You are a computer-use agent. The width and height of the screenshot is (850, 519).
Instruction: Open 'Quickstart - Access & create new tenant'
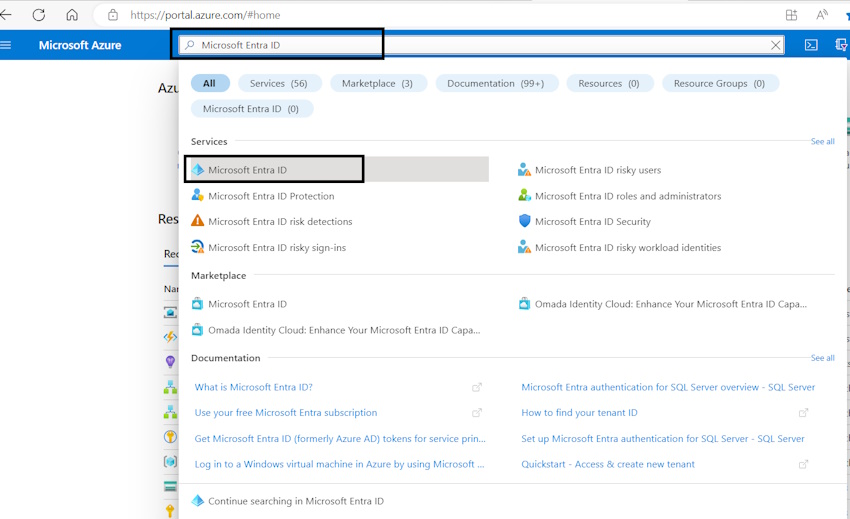(608, 464)
